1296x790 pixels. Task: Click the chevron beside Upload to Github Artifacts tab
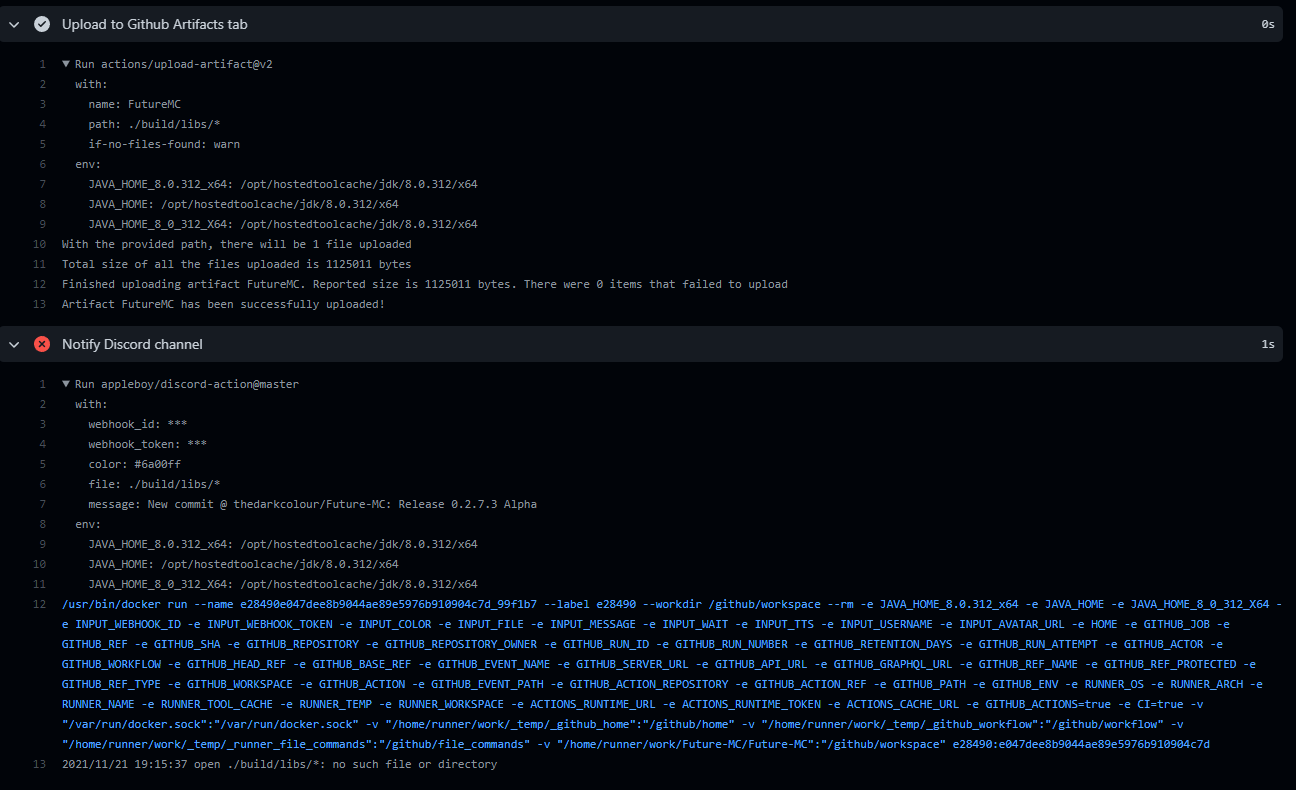tap(15, 24)
